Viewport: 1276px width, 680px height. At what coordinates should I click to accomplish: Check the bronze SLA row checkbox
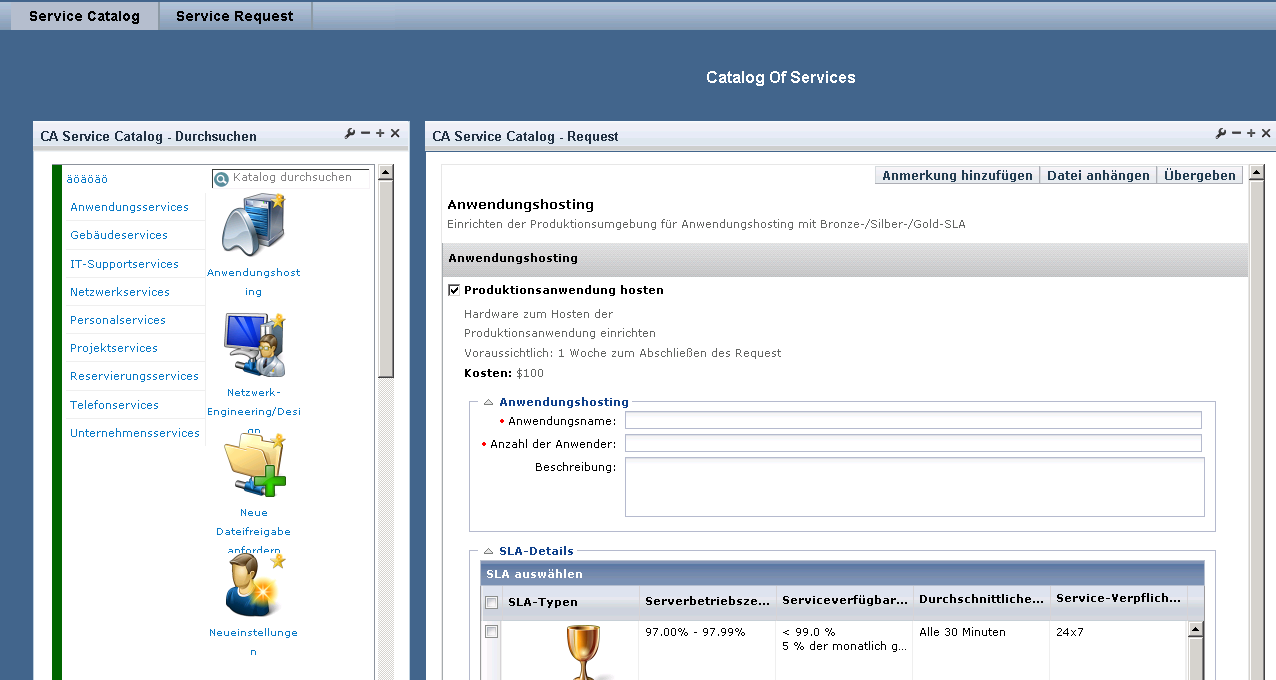coord(491,632)
